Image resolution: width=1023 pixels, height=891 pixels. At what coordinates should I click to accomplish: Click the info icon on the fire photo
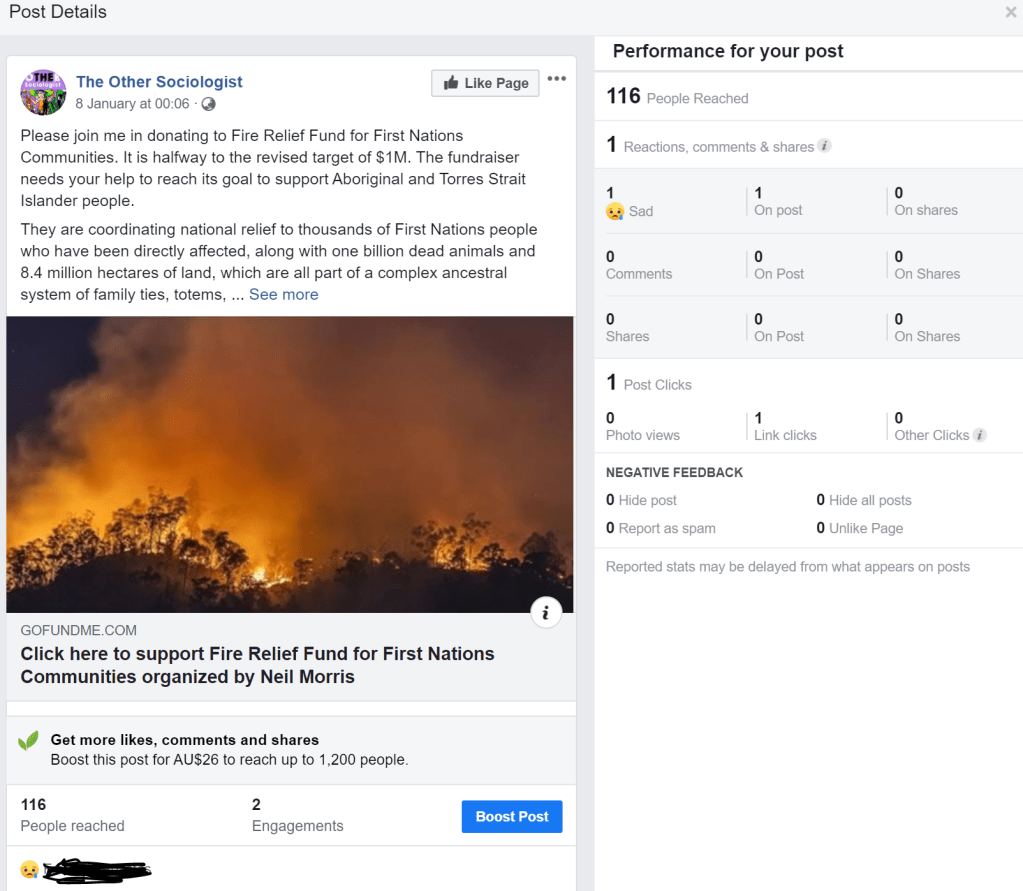[x=546, y=611]
